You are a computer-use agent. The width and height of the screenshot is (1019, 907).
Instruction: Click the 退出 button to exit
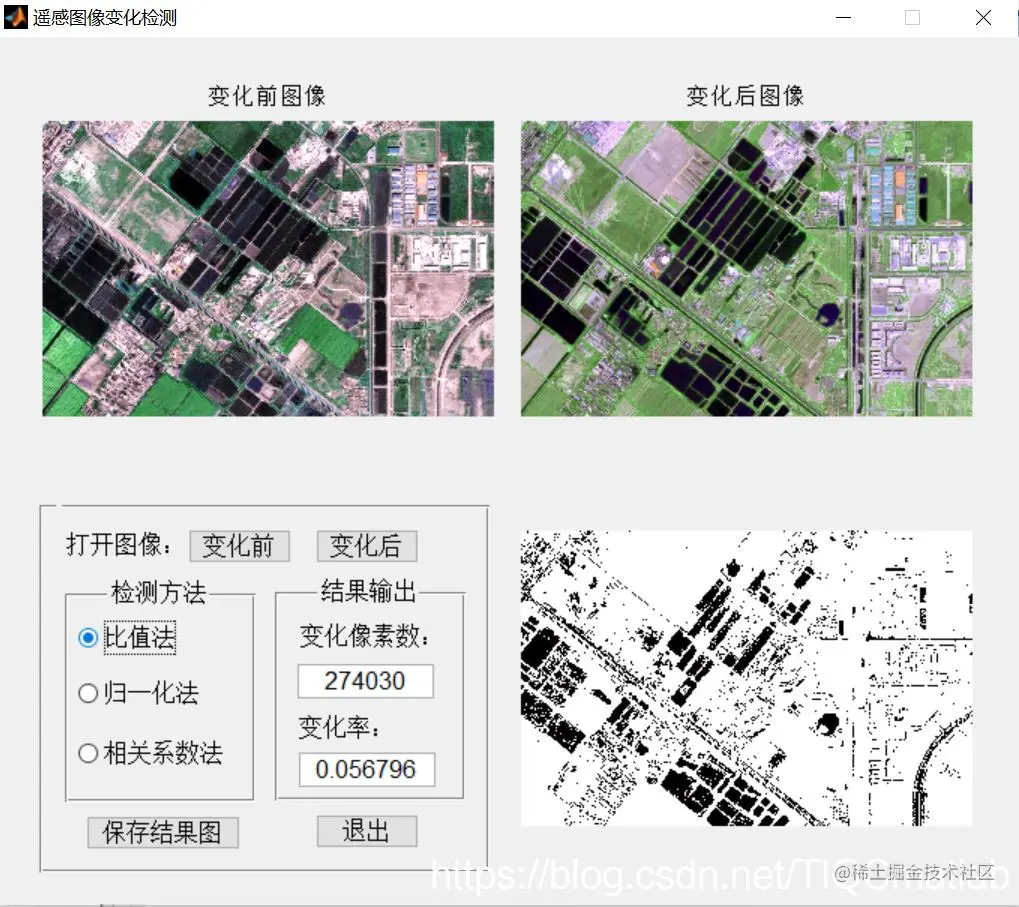tap(366, 830)
